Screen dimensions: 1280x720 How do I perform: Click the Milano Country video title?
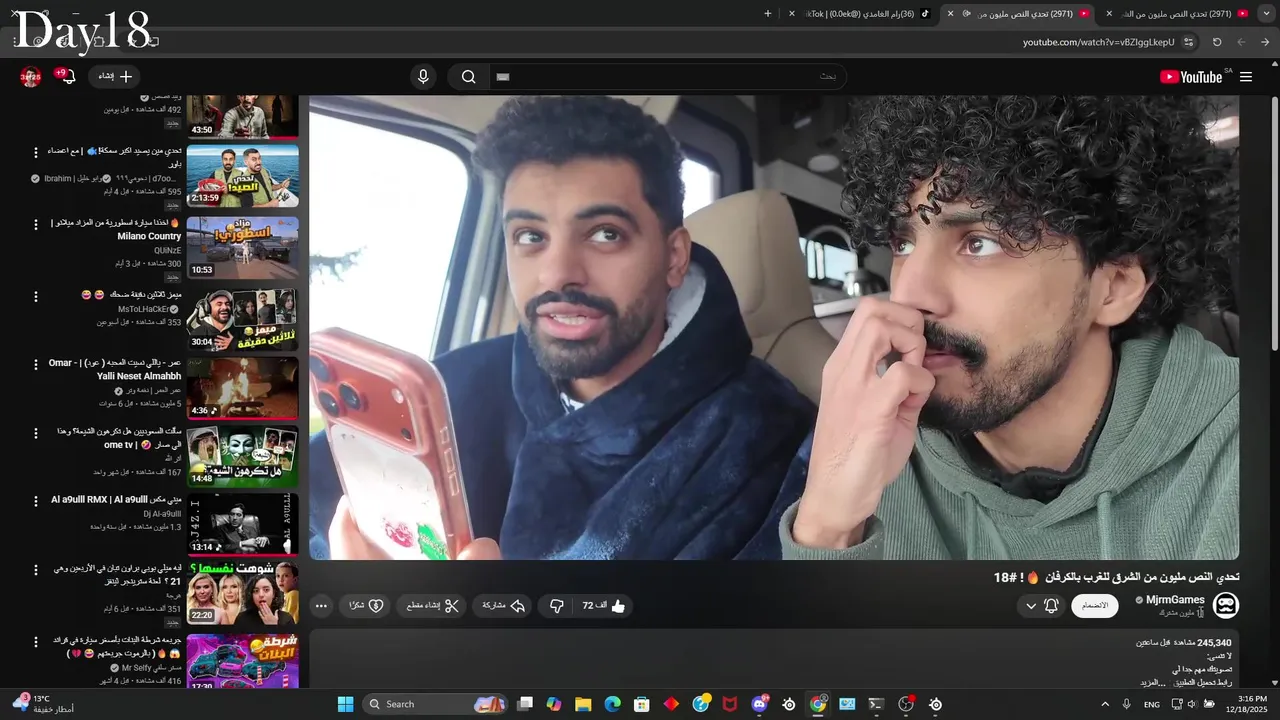[116, 229]
